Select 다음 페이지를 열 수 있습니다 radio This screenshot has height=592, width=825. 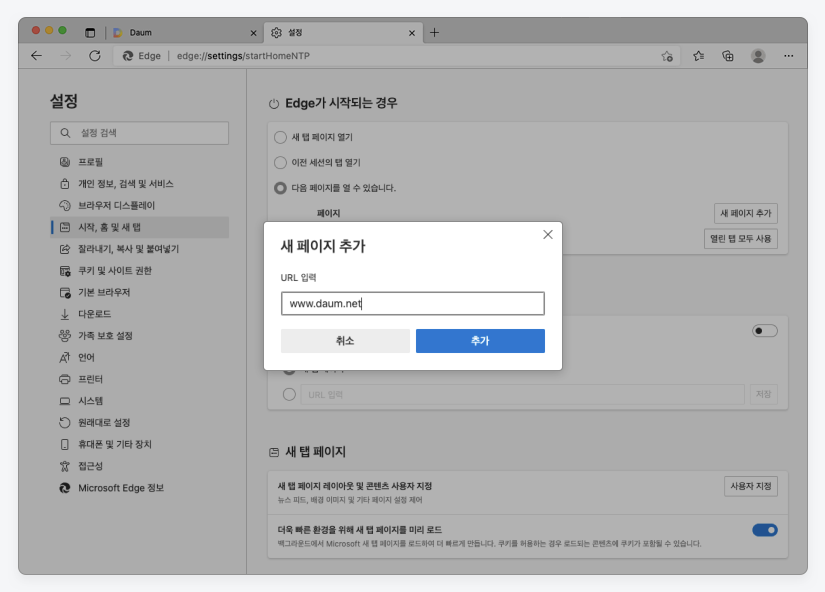[x=280, y=188]
